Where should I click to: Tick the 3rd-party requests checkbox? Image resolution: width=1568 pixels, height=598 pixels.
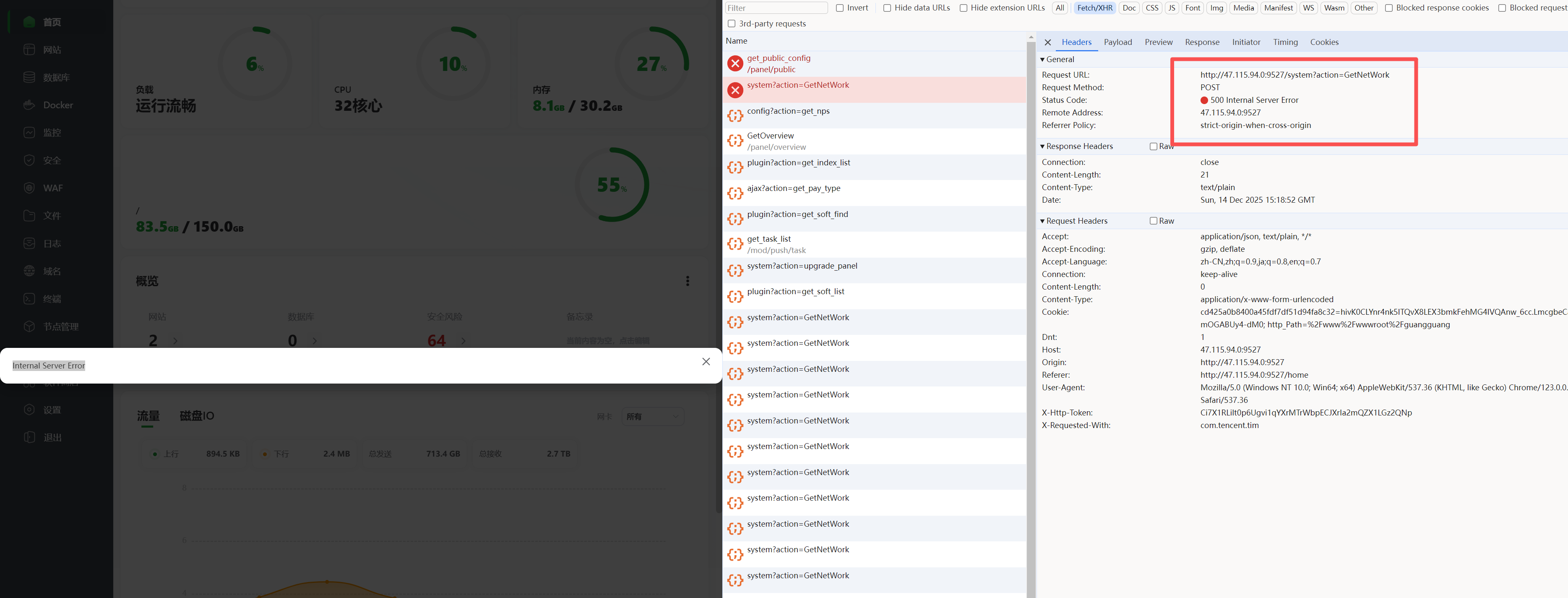pos(731,24)
